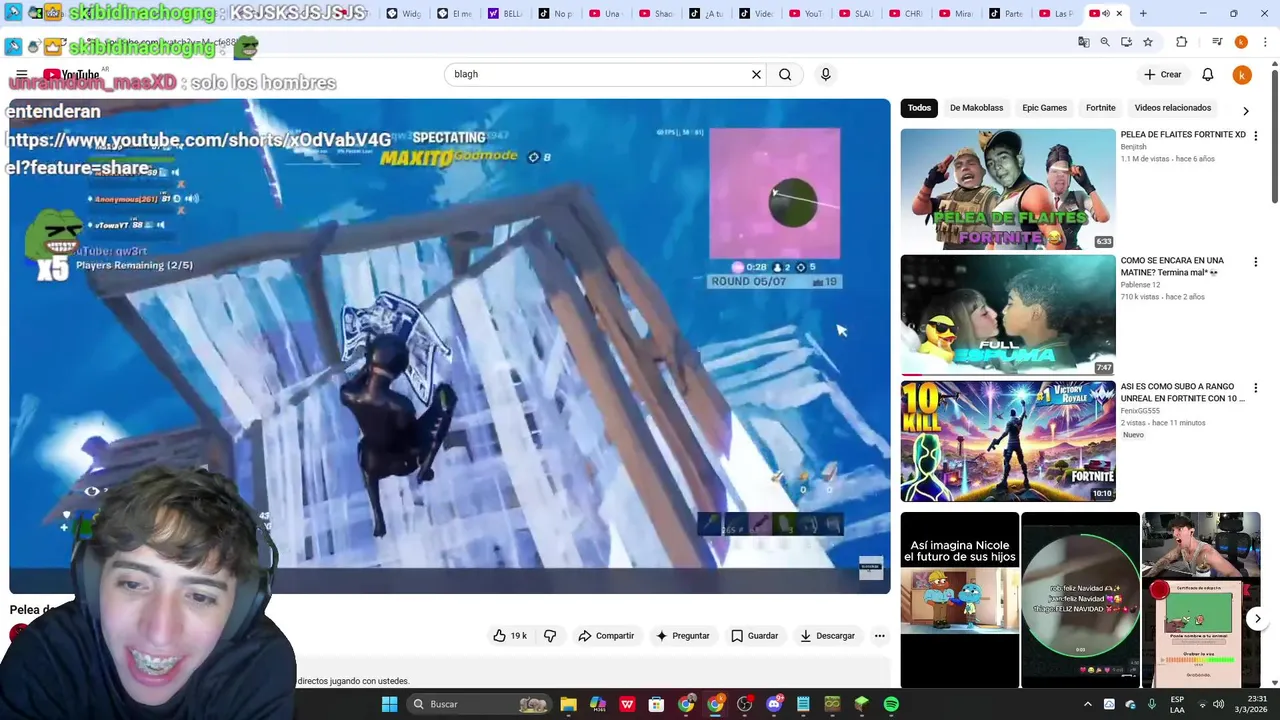Open Discord from the taskbar
This screenshot has height=720, width=1280.
click(x=774, y=704)
